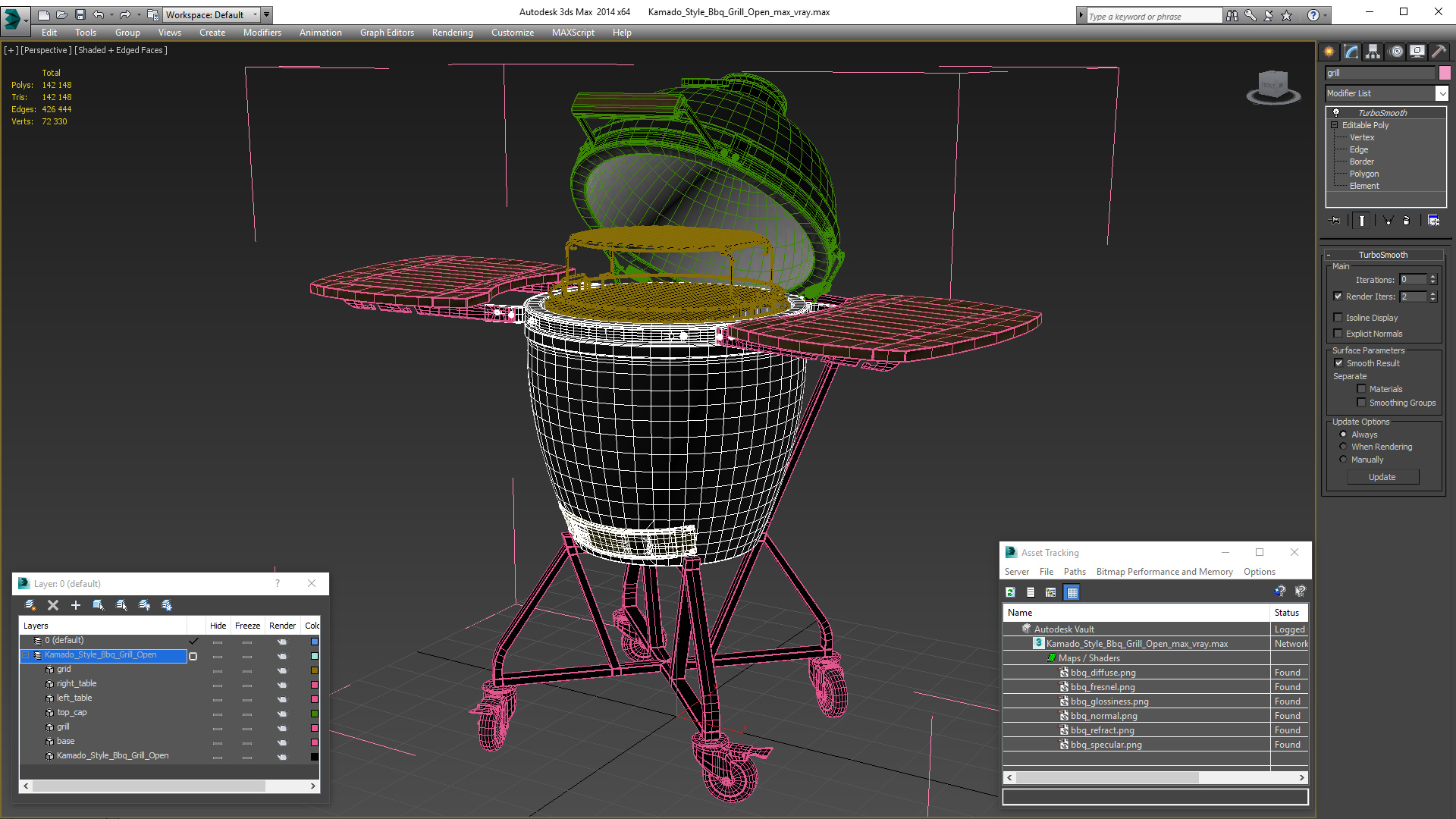Open Paths menu in Asset Tracking
The height and width of the screenshot is (819, 1456).
click(x=1075, y=572)
